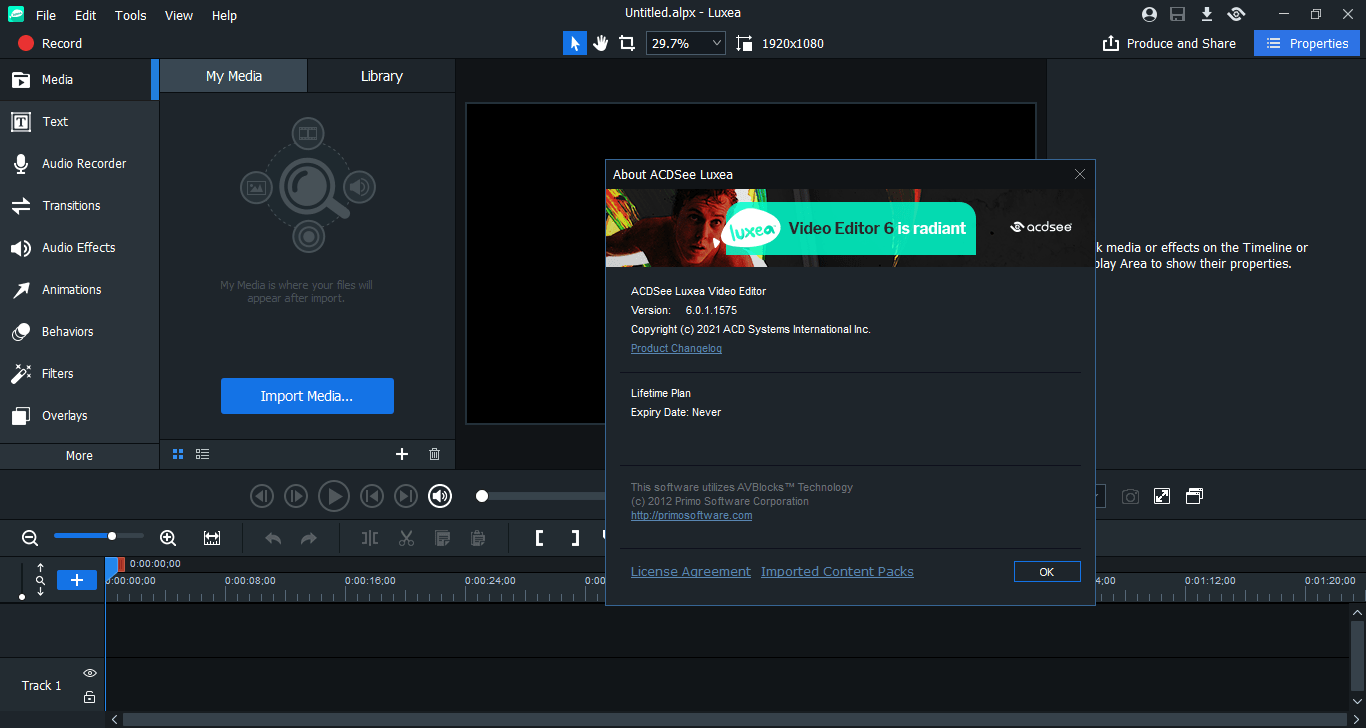Open the View menu
This screenshot has height=728, width=1366.
click(x=179, y=15)
